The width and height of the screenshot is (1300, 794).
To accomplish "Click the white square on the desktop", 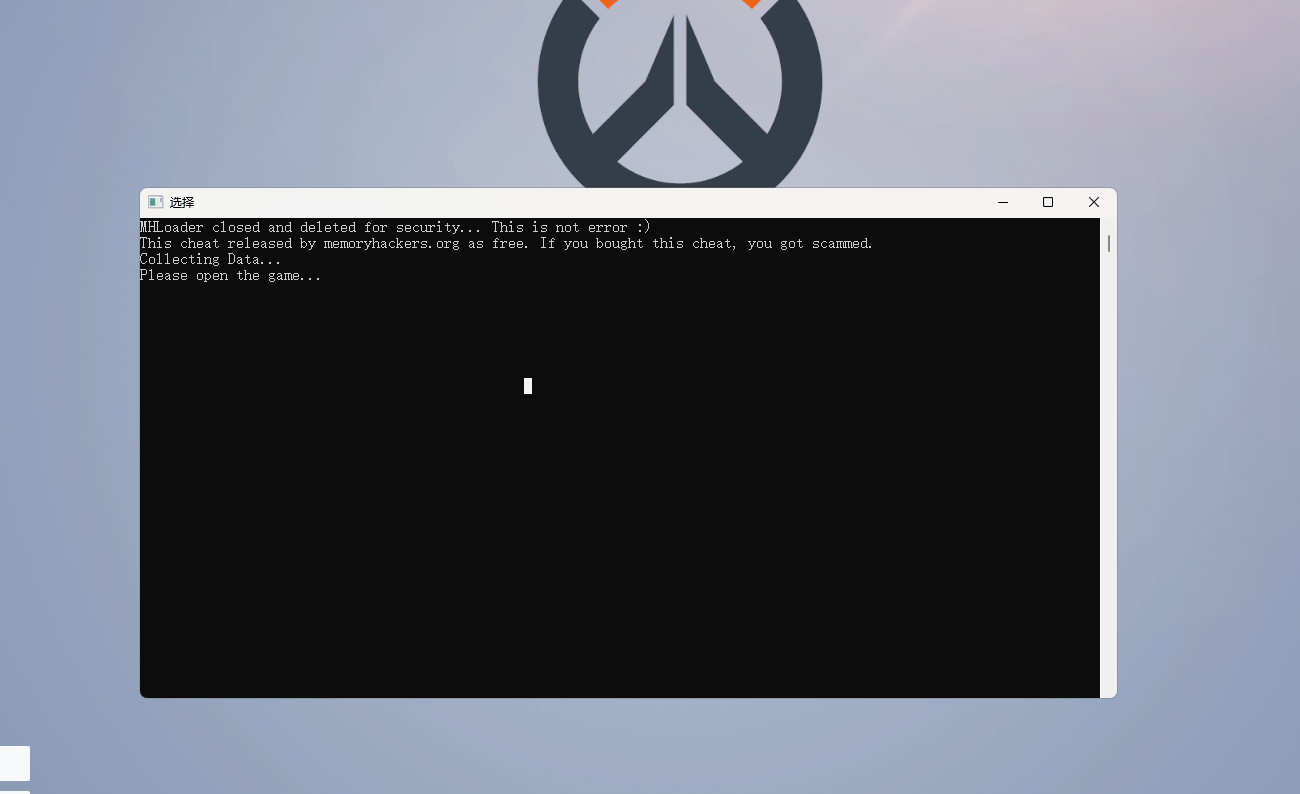I will (x=15, y=763).
